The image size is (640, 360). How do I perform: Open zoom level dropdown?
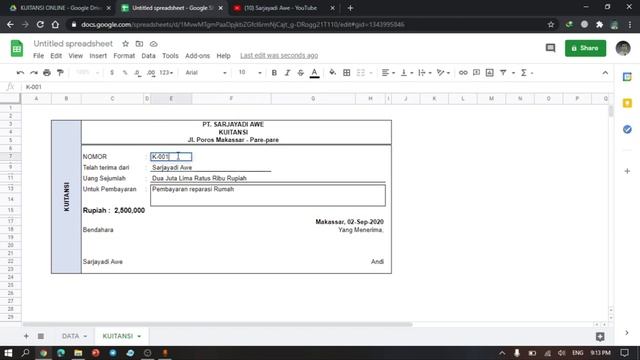87,73
